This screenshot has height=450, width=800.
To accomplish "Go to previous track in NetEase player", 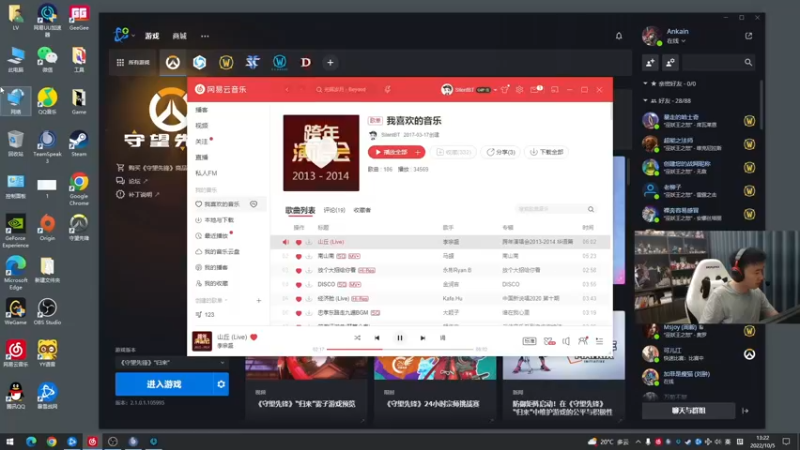I will pyautogui.click(x=377, y=338).
